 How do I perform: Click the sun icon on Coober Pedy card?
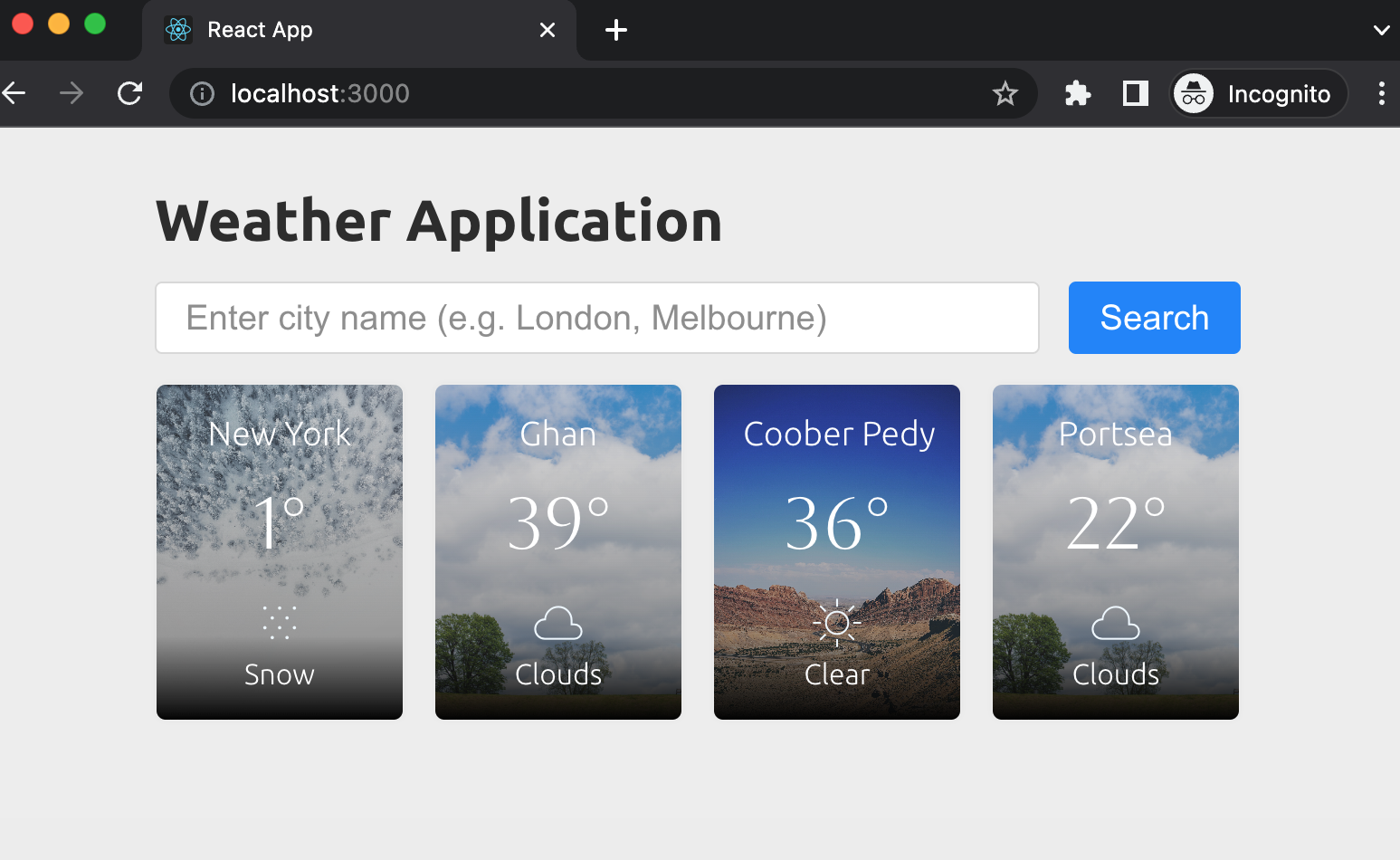coord(837,623)
